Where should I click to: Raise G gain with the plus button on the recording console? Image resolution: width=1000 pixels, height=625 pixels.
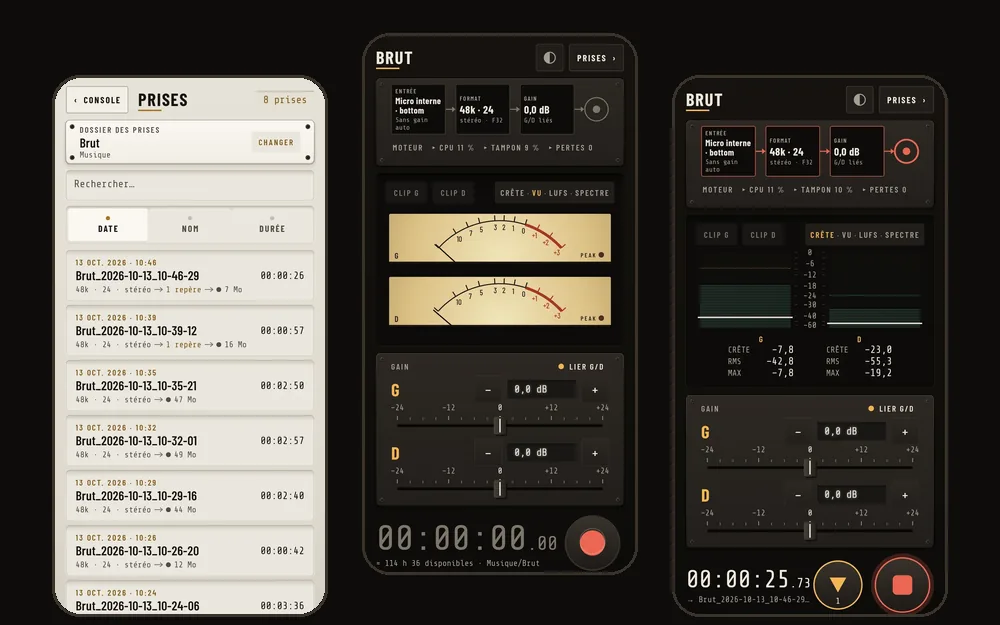904,432
